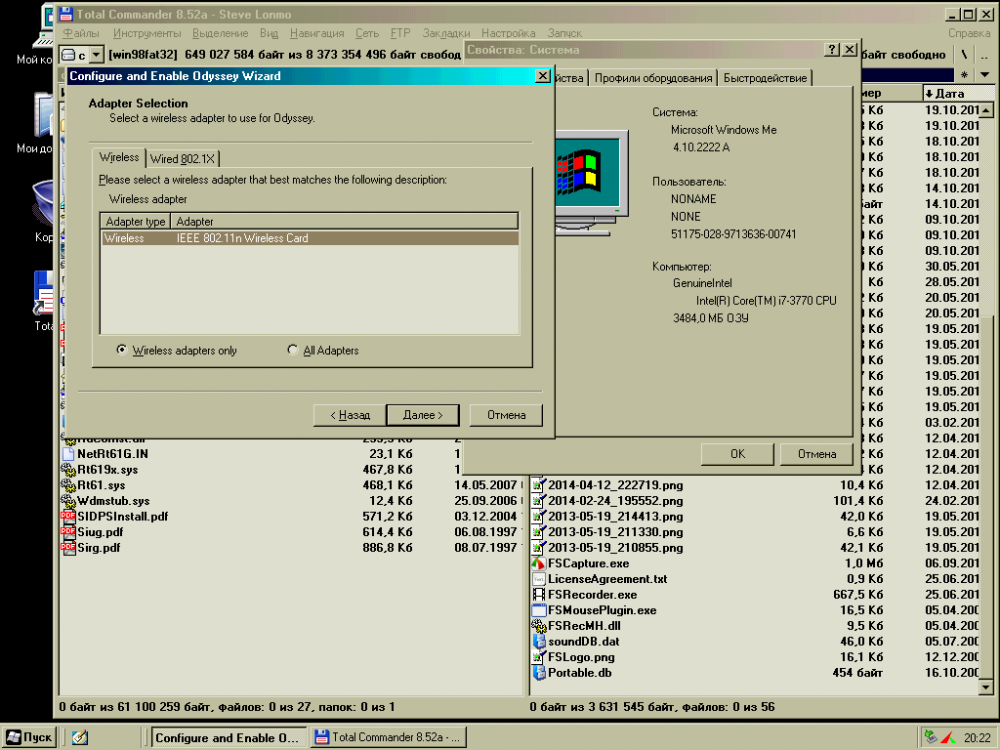Image resolution: width=1000 pixels, height=750 pixels.
Task: Sort files by the Дата column header
Action: pos(955,93)
